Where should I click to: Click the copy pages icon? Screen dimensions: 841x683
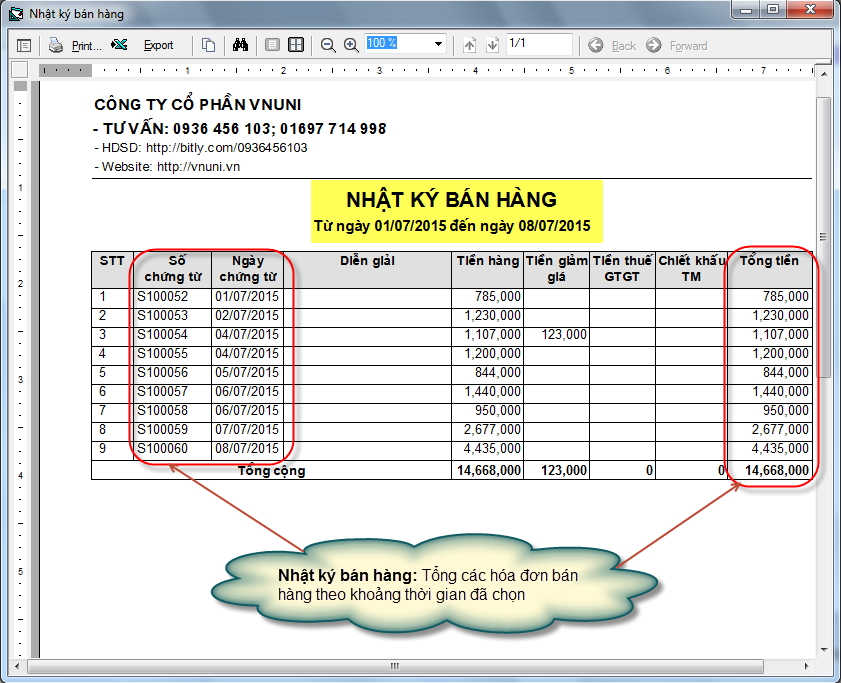[208, 45]
